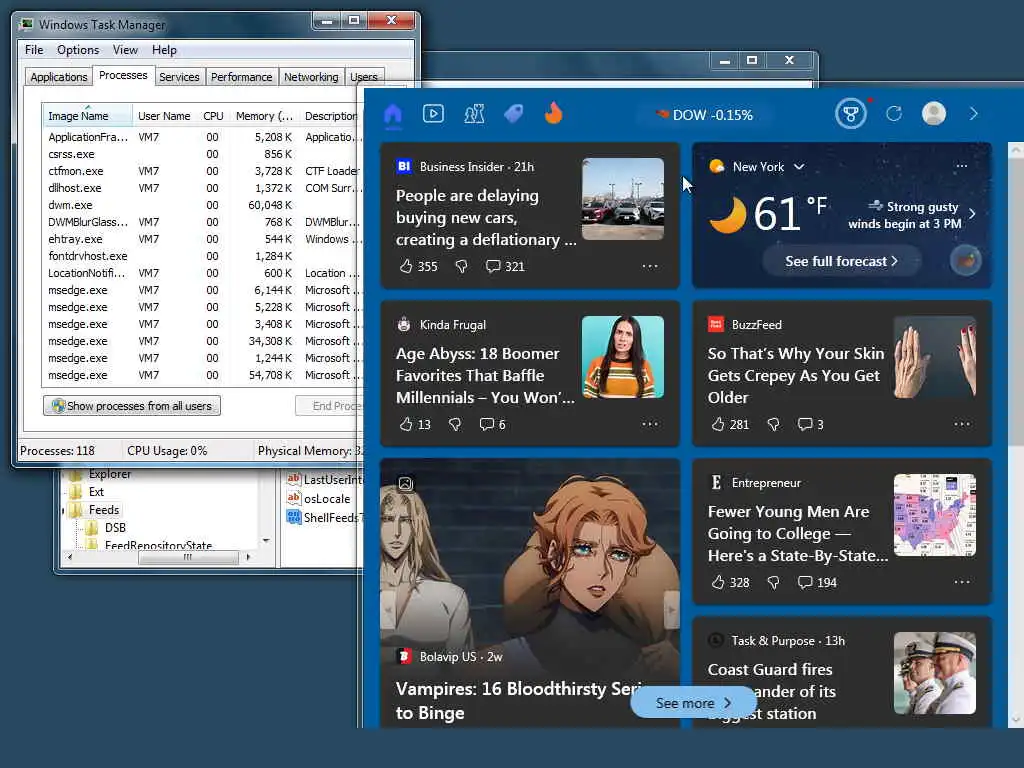Like the BuzzFeed crepey skin article
Image resolution: width=1024 pixels, height=768 pixels.
pos(718,424)
